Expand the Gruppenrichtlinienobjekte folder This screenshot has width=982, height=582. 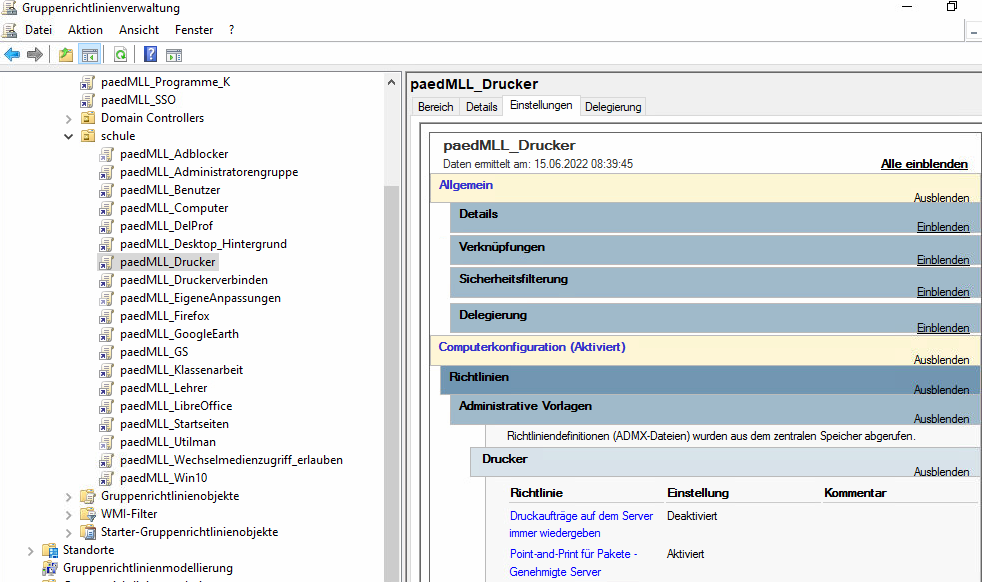pyautogui.click(x=69, y=496)
